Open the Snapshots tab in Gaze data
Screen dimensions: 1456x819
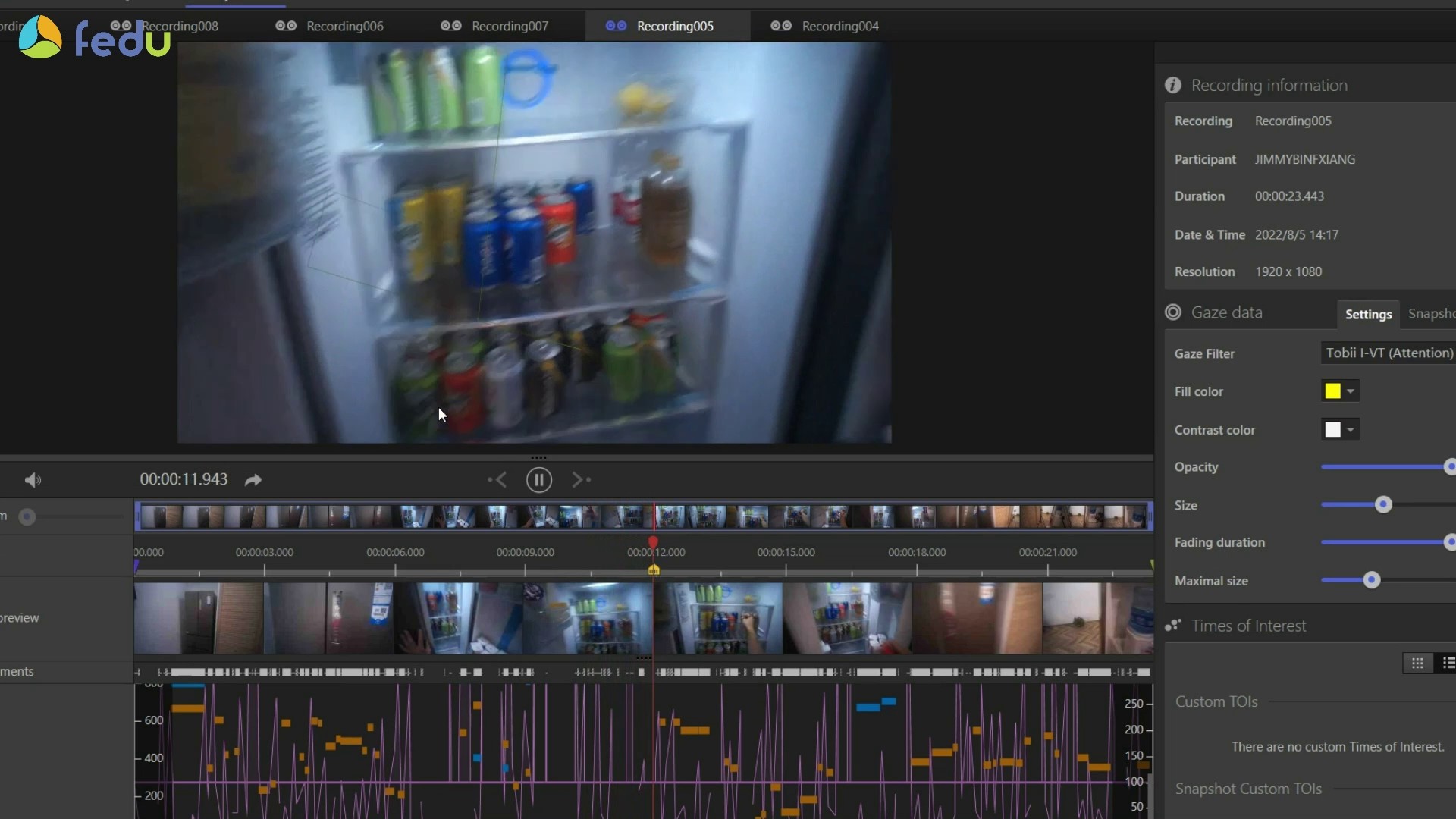1431,314
